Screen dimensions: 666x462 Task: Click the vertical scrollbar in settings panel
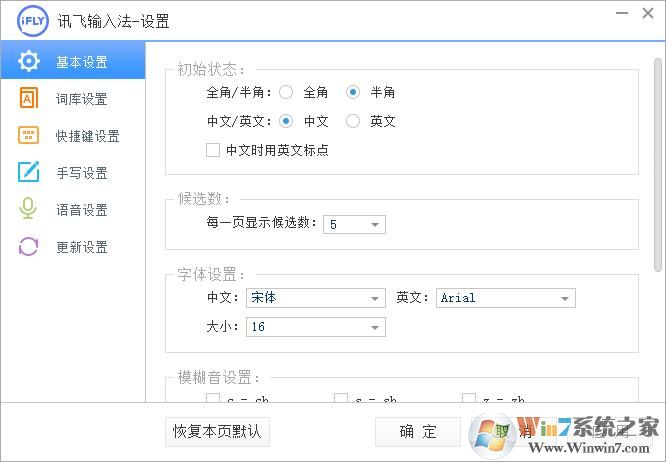pyautogui.click(x=657, y=160)
